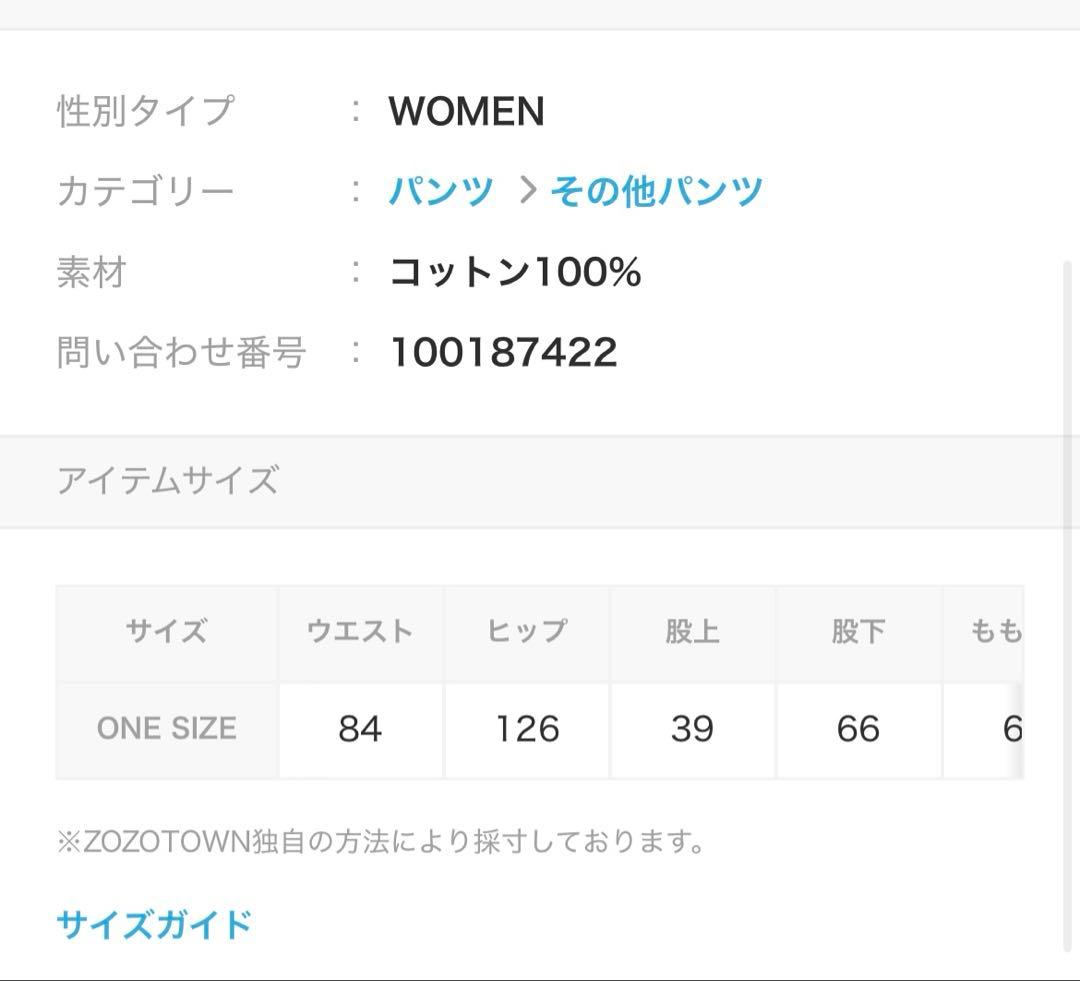
Task: Click the コットン100% material text
Action: (x=514, y=272)
